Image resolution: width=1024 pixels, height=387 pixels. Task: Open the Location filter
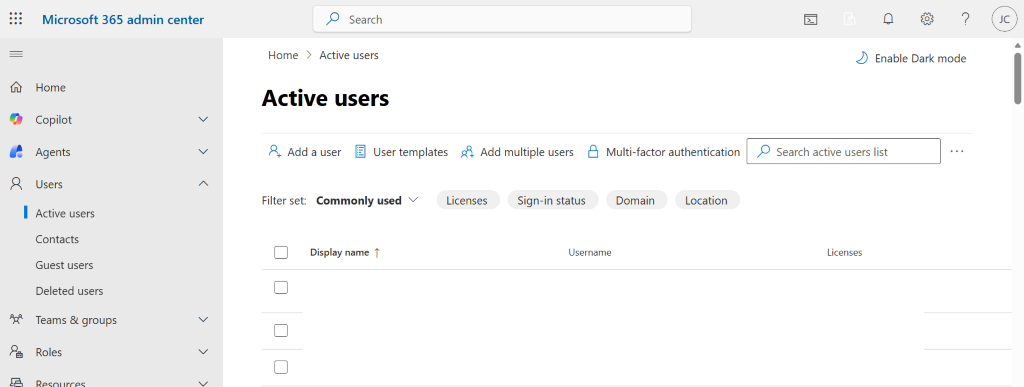coord(706,200)
